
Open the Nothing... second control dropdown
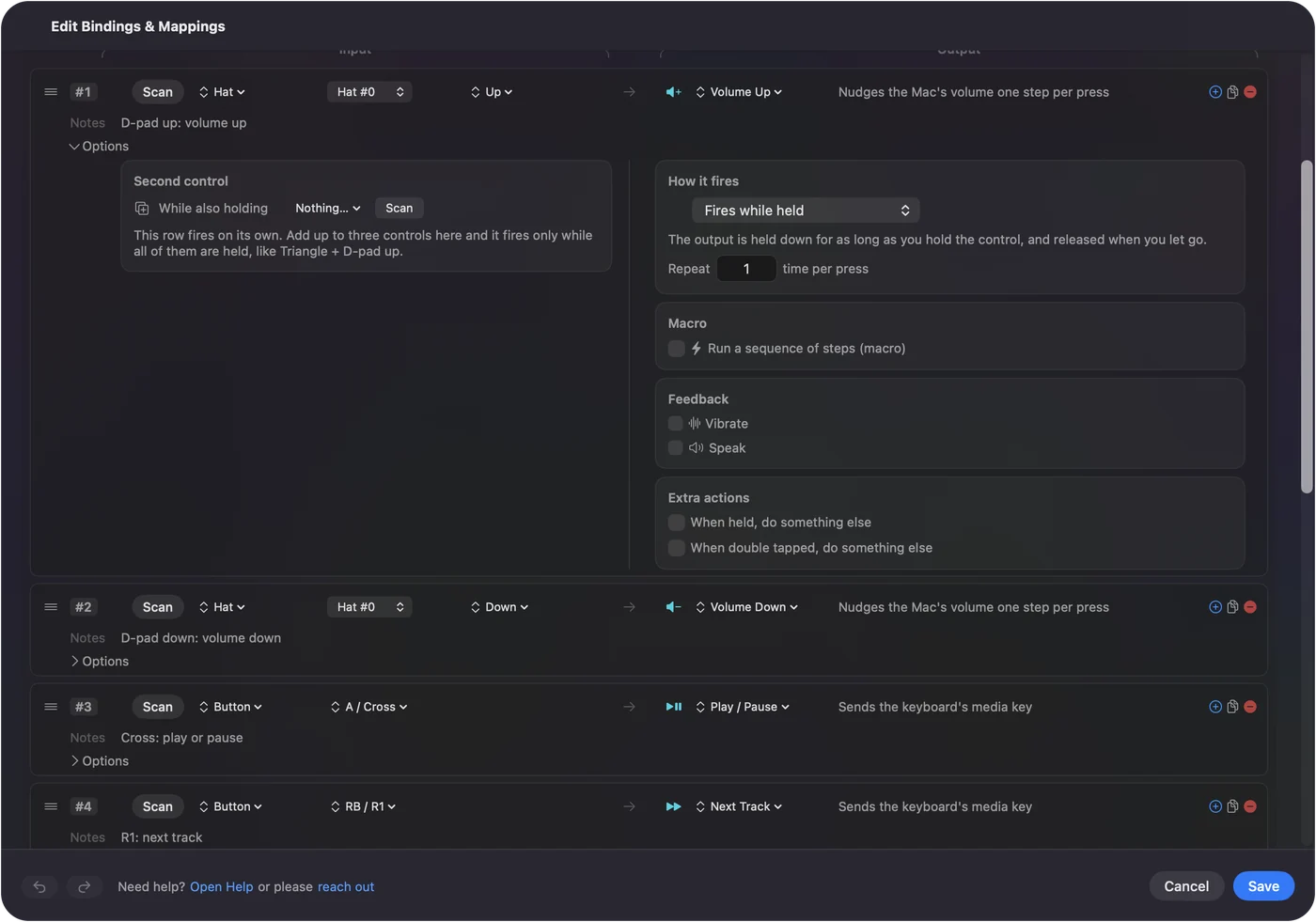click(x=327, y=209)
